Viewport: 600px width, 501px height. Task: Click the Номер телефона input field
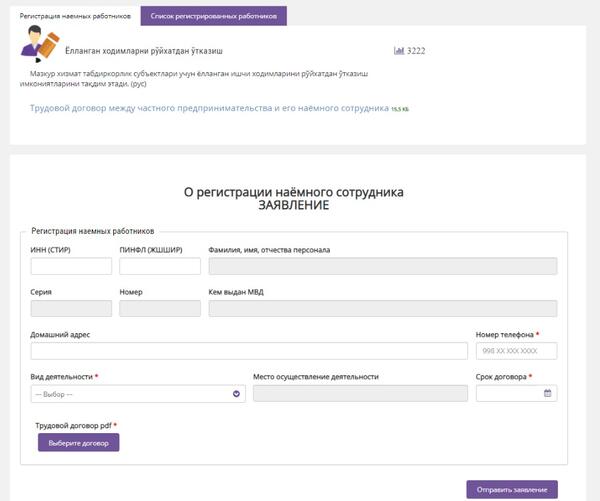516,351
